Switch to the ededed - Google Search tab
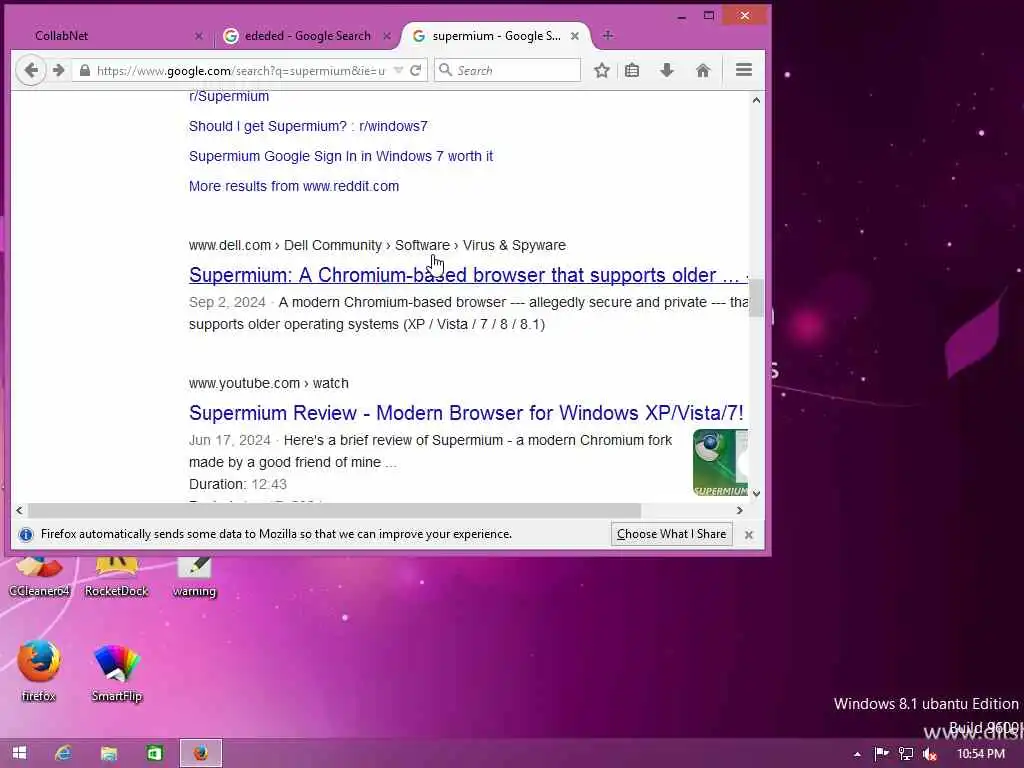This screenshot has height=768, width=1024. [x=308, y=36]
